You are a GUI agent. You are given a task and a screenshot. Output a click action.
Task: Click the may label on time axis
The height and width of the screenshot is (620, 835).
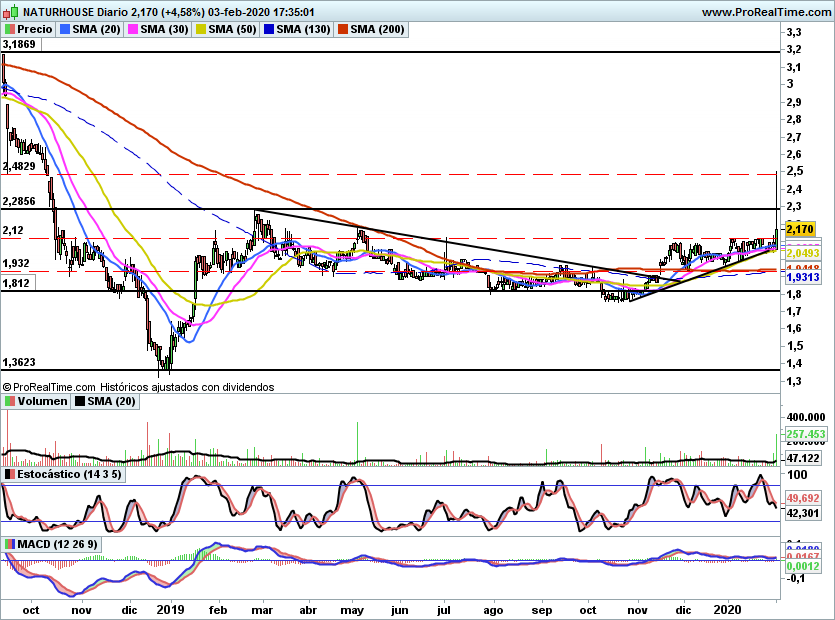(352, 610)
